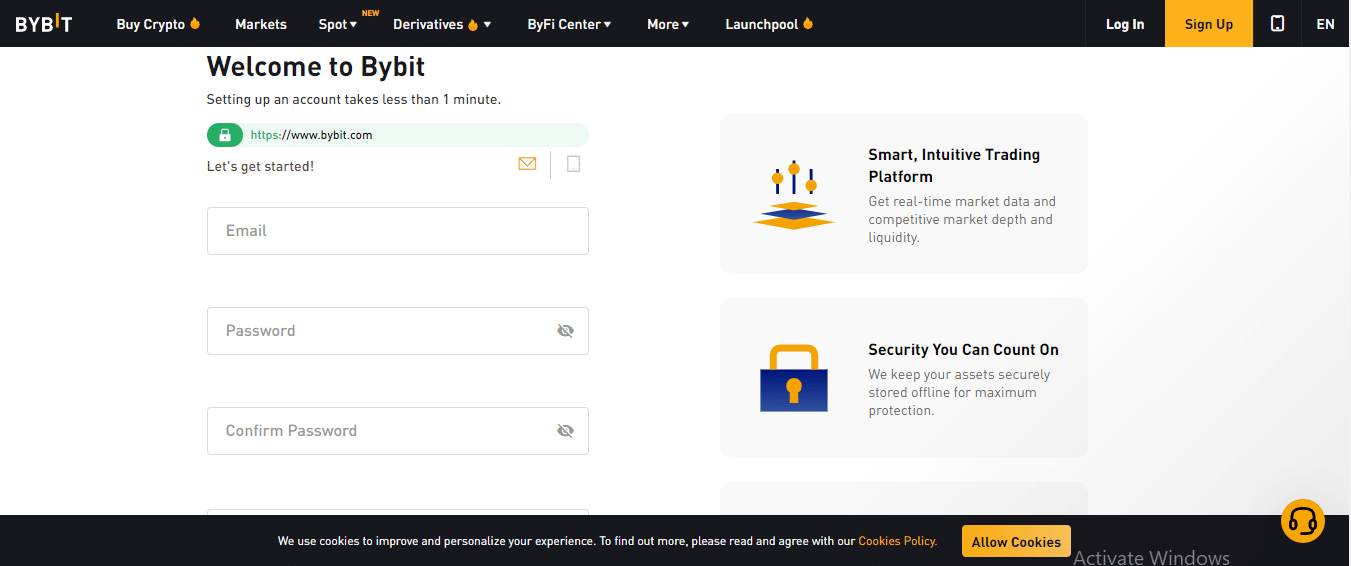Click the yellow Sign Up button

point(1209,24)
